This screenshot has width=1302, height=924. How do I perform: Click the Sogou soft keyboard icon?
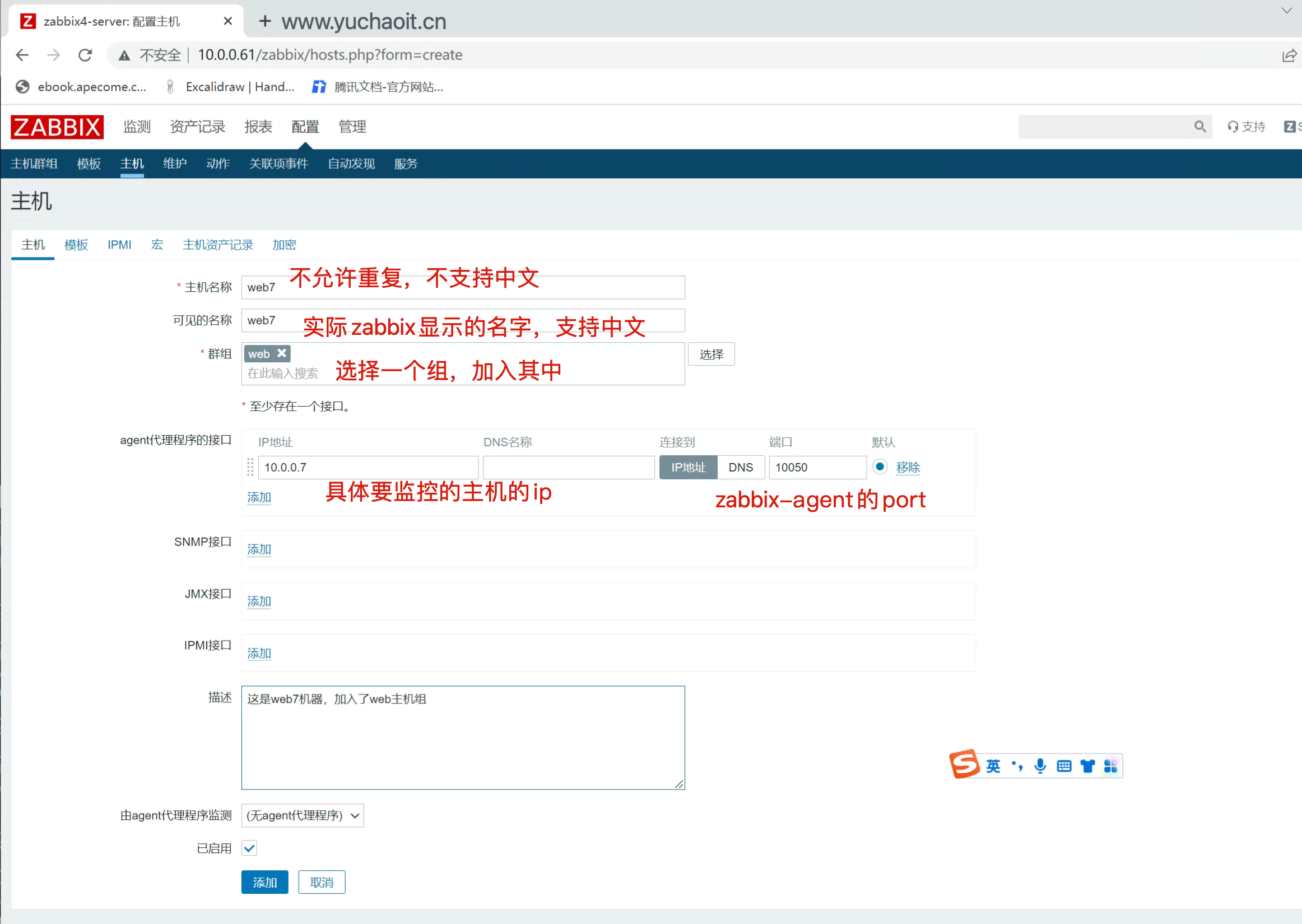(x=1063, y=766)
